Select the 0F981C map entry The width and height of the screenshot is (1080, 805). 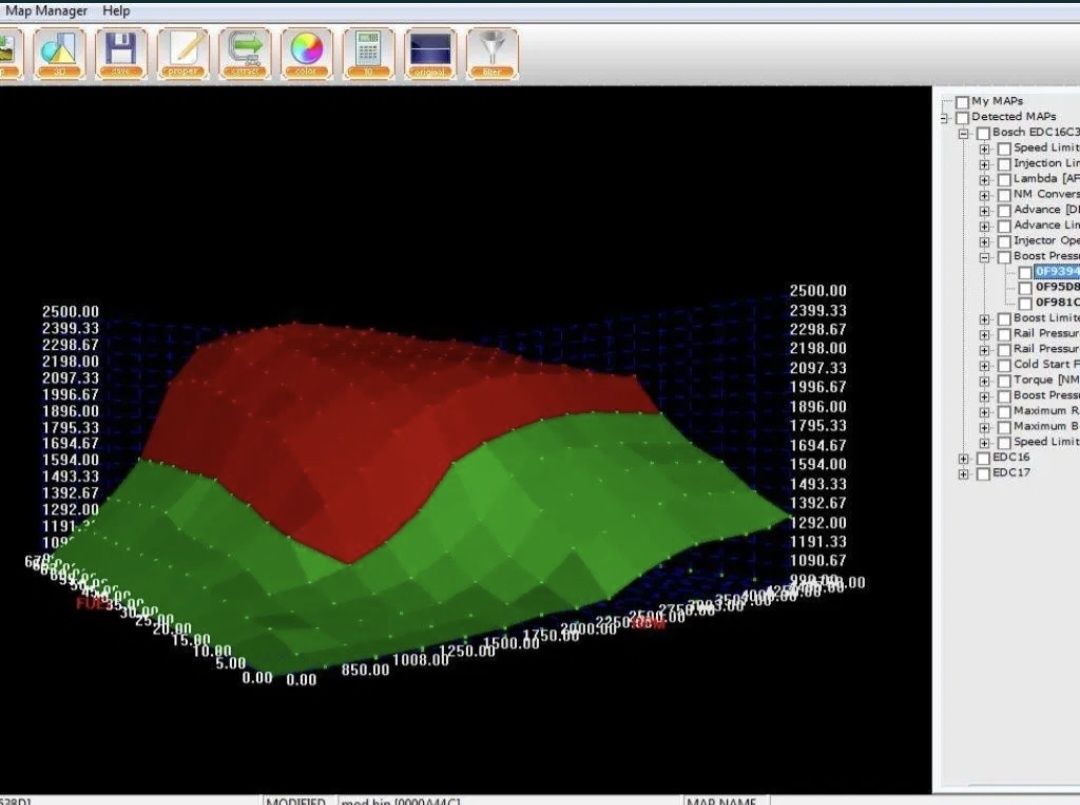click(x=1057, y=302)
